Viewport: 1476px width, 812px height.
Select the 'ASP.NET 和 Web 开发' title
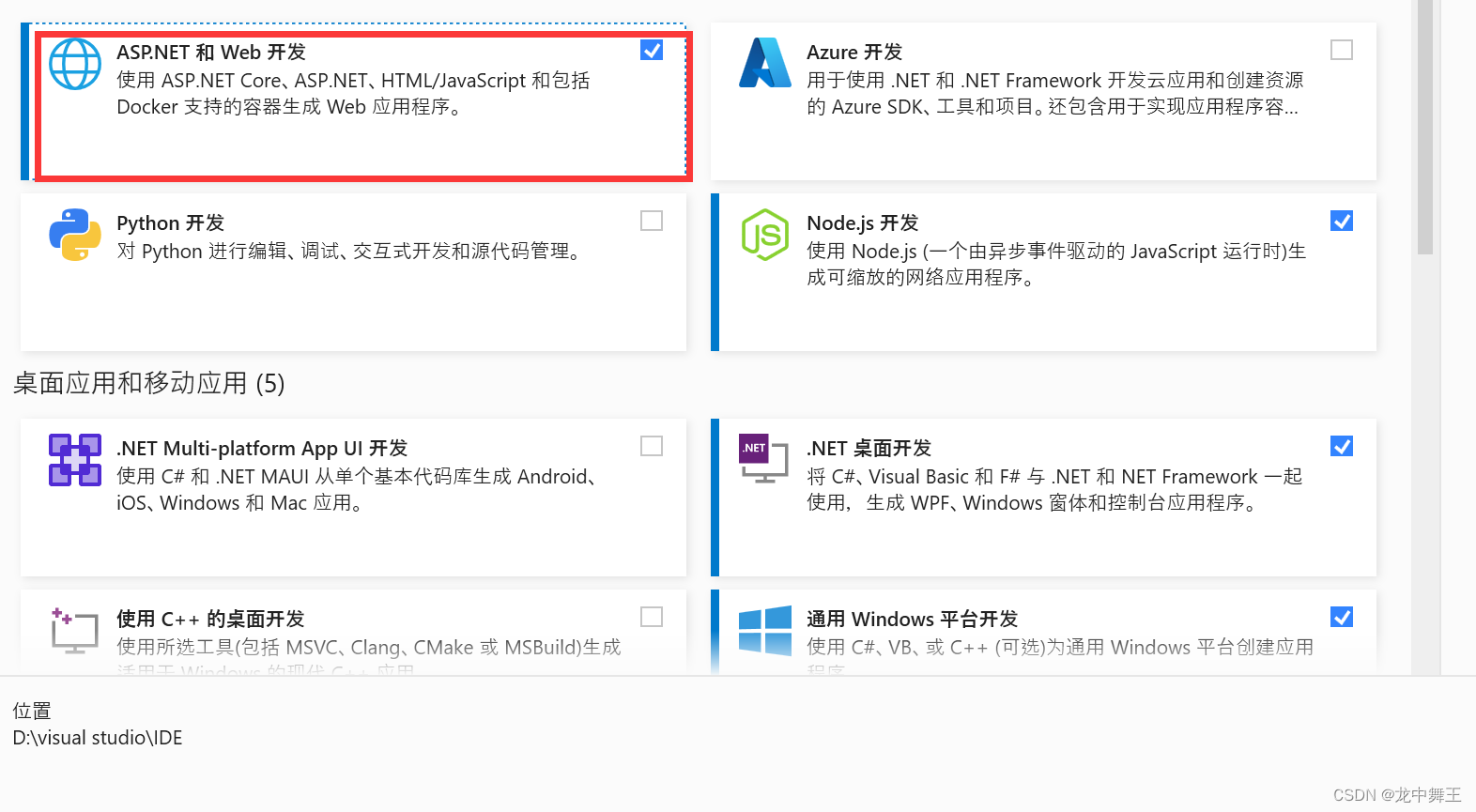pos(211,53)
